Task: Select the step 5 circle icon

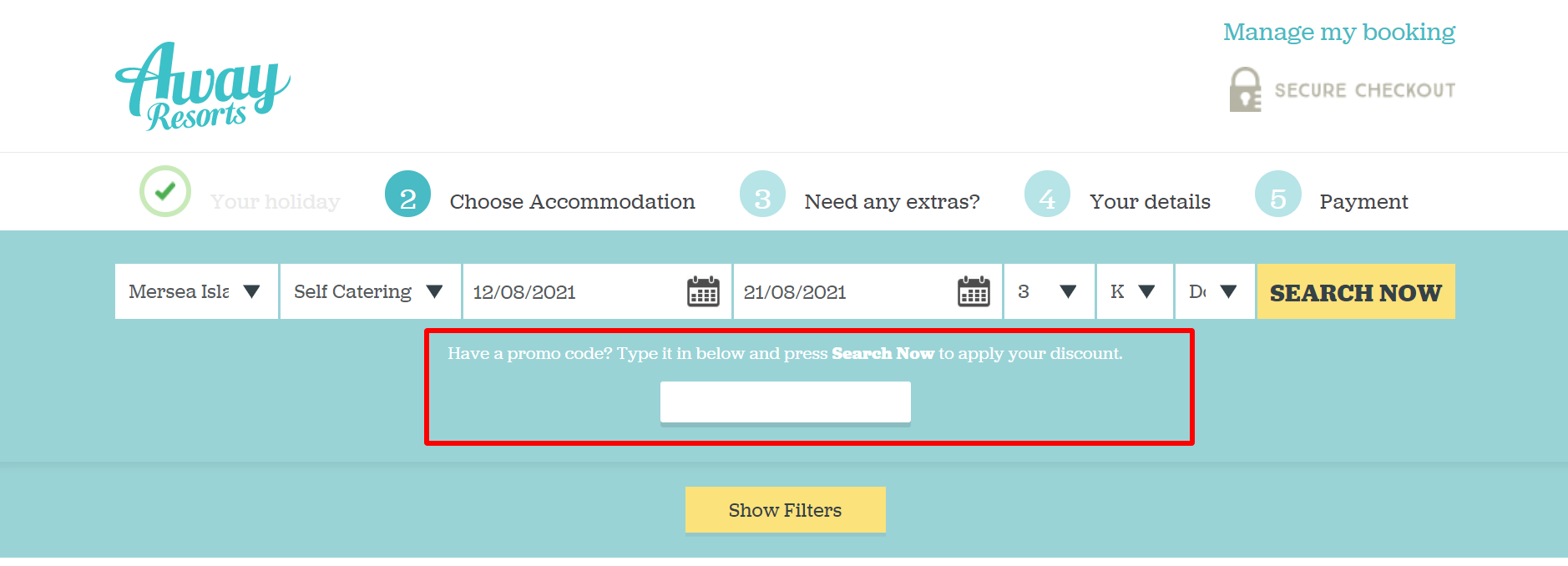Action: (x=1277, y=194)
